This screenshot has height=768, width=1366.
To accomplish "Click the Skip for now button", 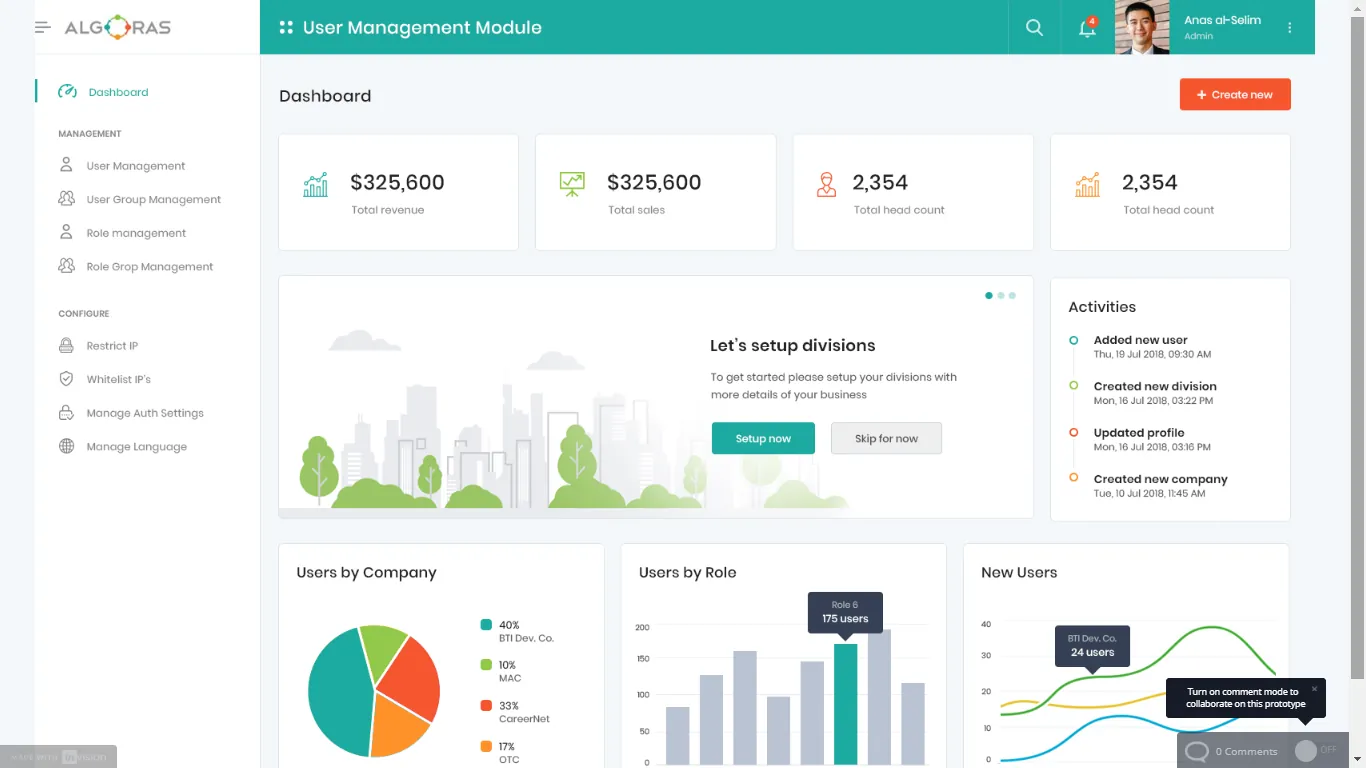I will [886, 439].
